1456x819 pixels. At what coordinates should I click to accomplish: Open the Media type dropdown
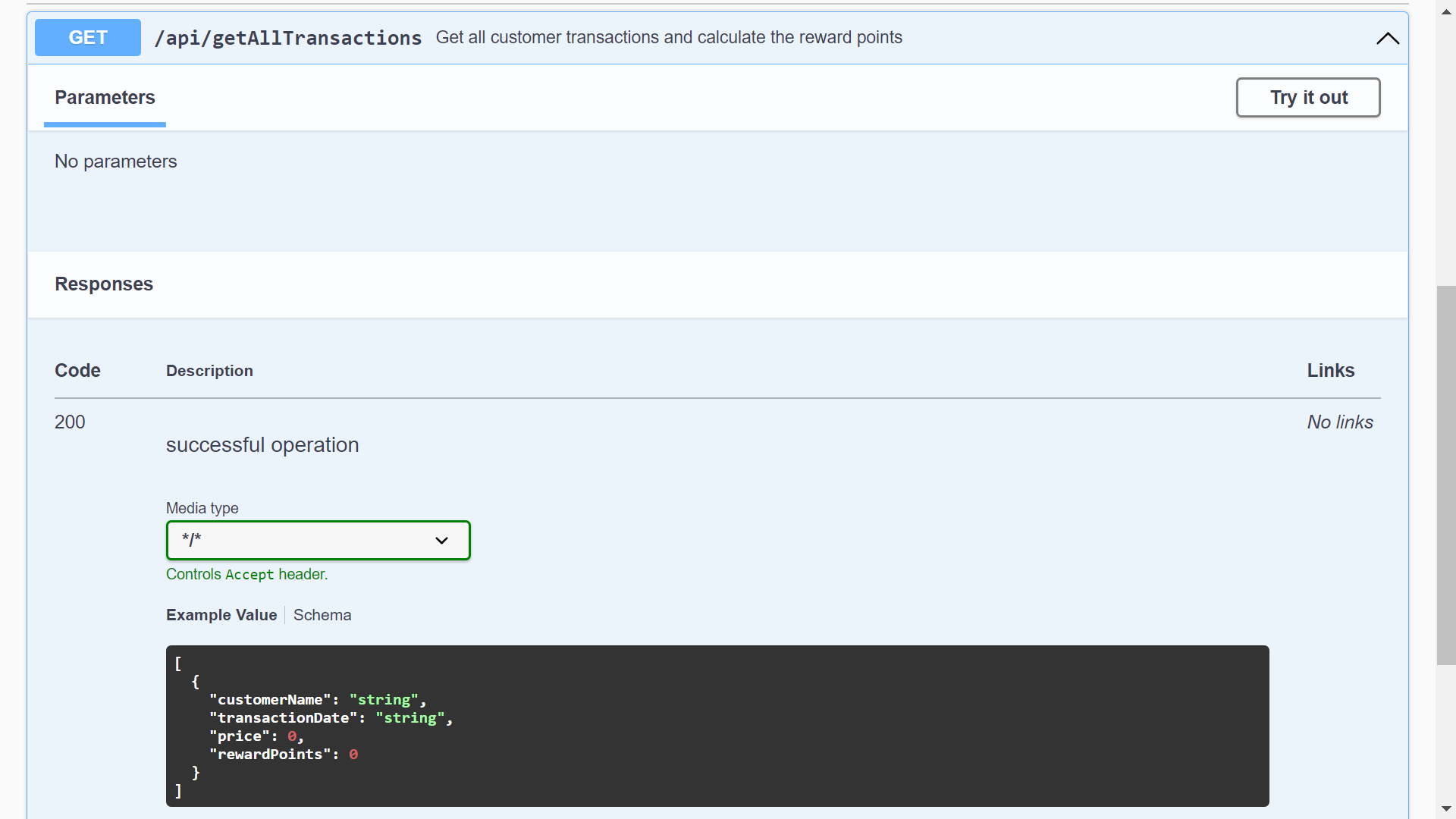[318, 540]
